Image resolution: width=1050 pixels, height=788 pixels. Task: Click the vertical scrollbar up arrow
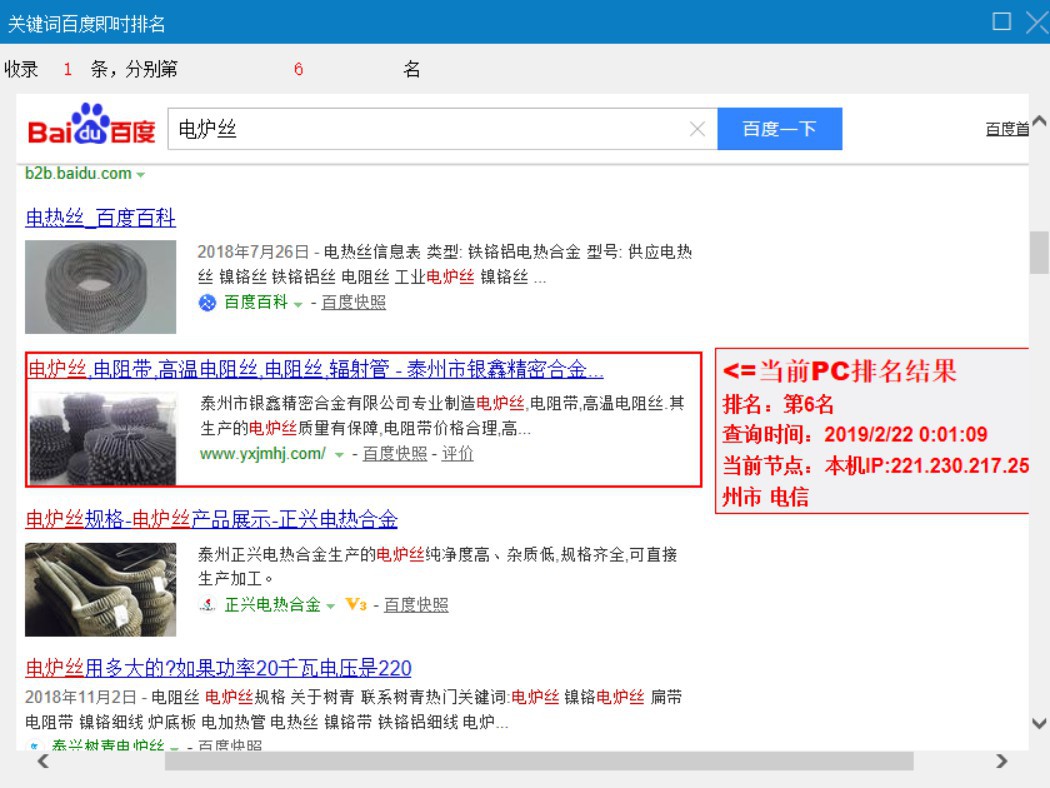[1039, 121]
